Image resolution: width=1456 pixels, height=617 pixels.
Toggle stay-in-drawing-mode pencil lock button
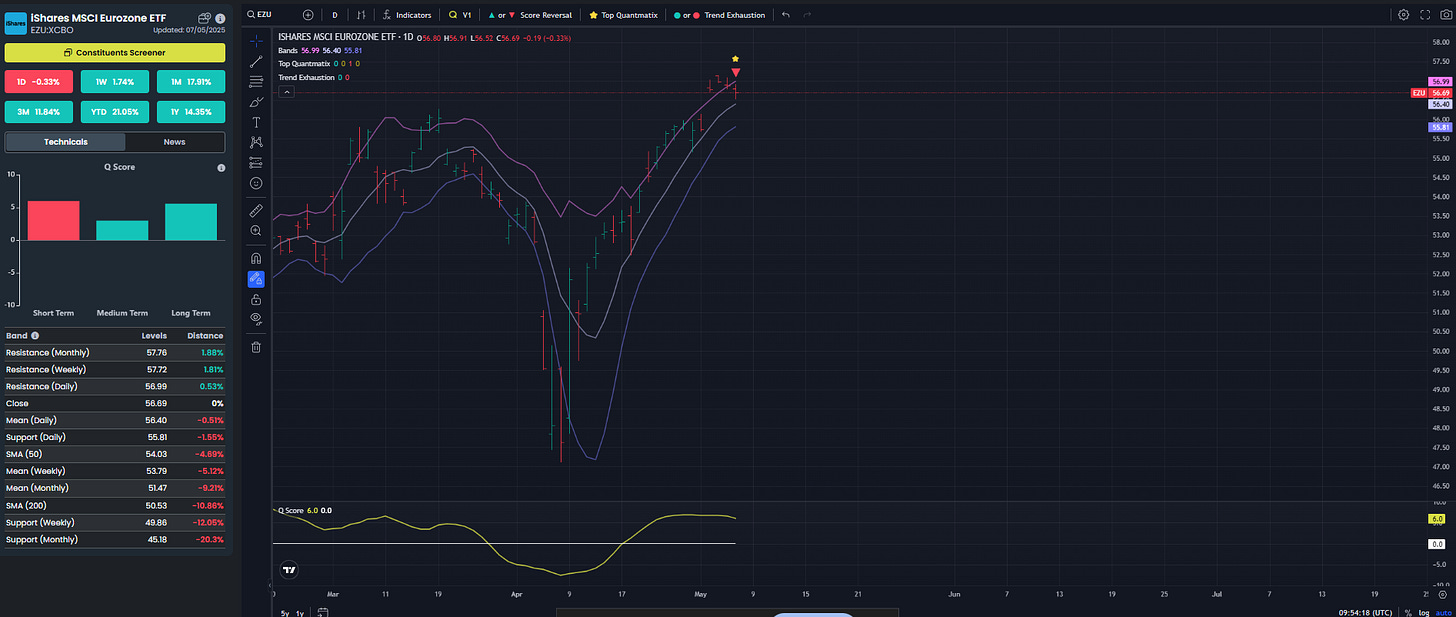pyautogui.click(x=257, y=279)
